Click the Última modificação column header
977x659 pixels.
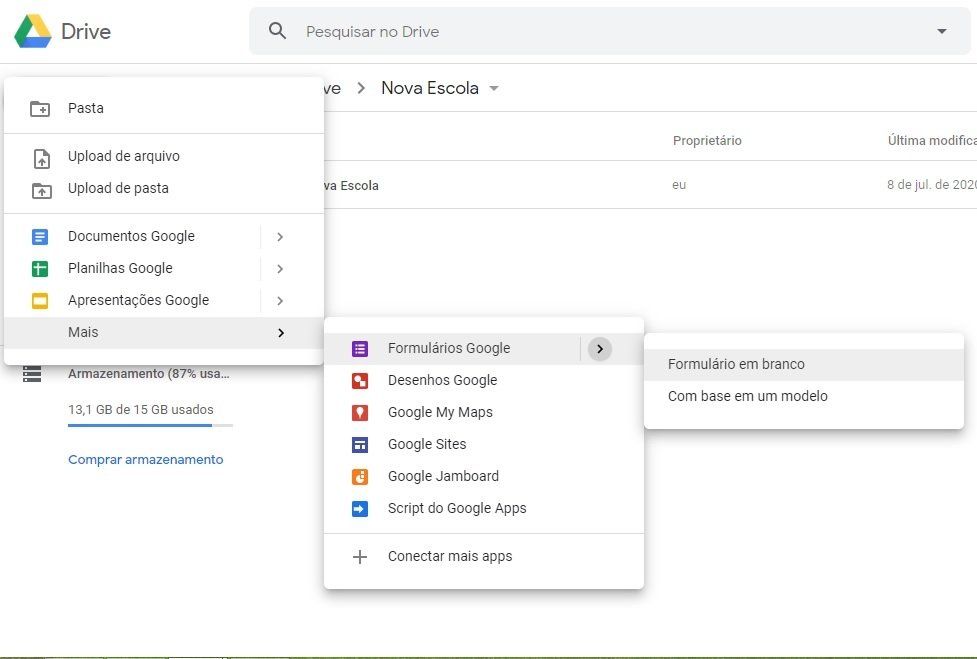932,141
